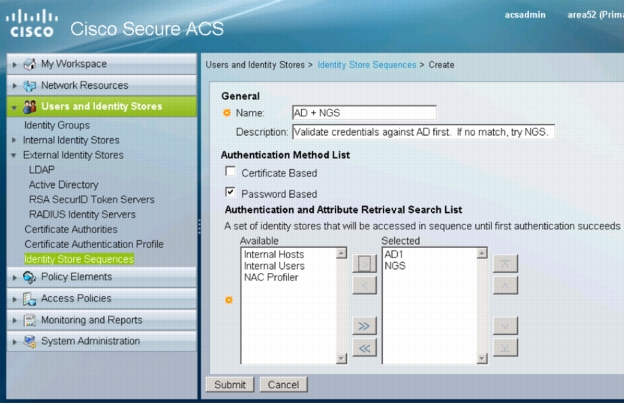Move selected store to bottom of list
626x405 pixels.
click(x=505, y=348)
